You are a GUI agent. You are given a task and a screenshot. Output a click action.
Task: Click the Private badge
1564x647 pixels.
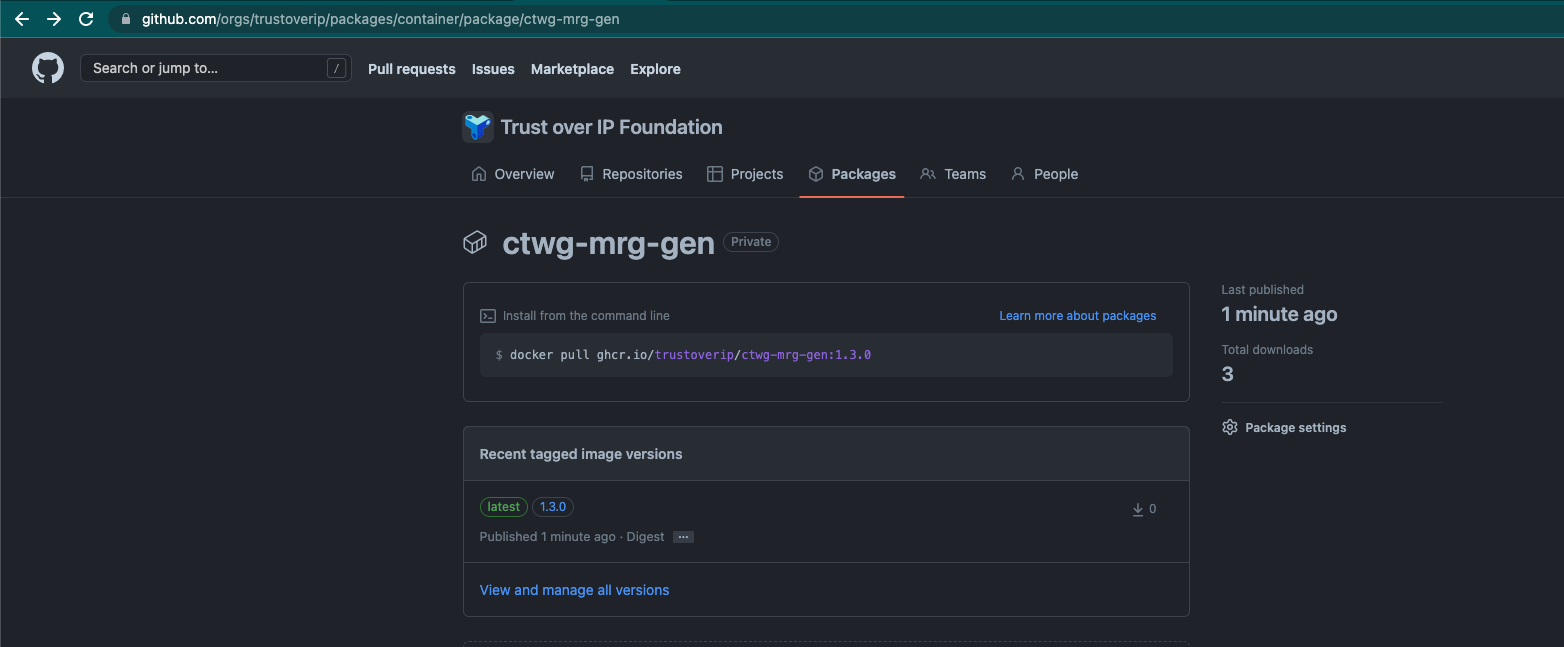[751, 242]
